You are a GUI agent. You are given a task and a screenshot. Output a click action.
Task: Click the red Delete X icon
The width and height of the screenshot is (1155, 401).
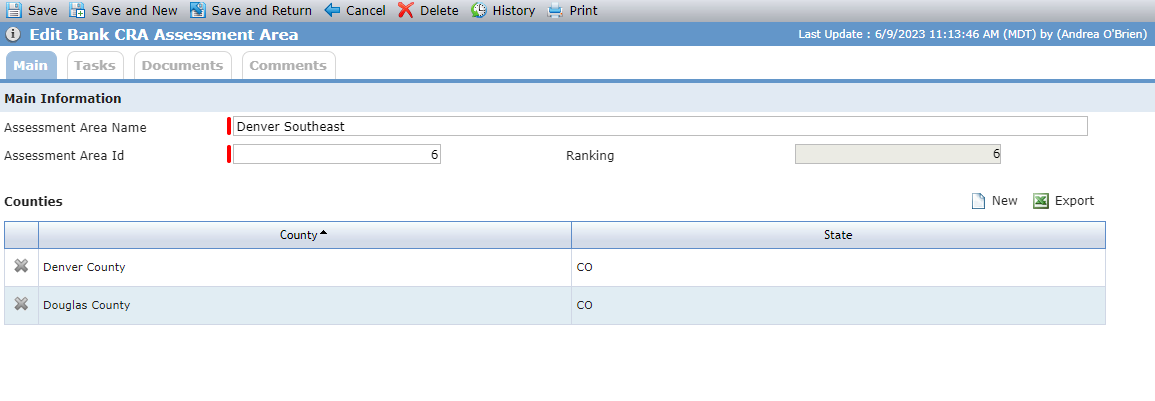click(x=406, y=10)
